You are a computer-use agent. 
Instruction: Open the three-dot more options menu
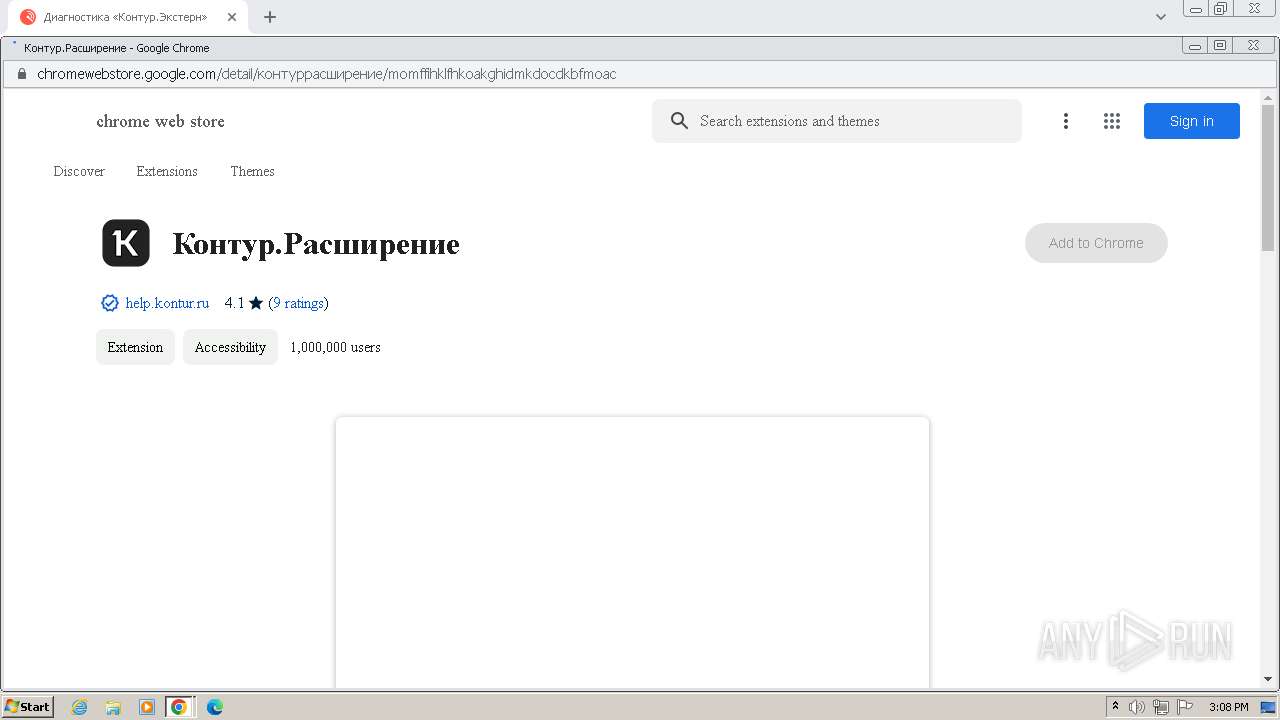(1066, 121)
